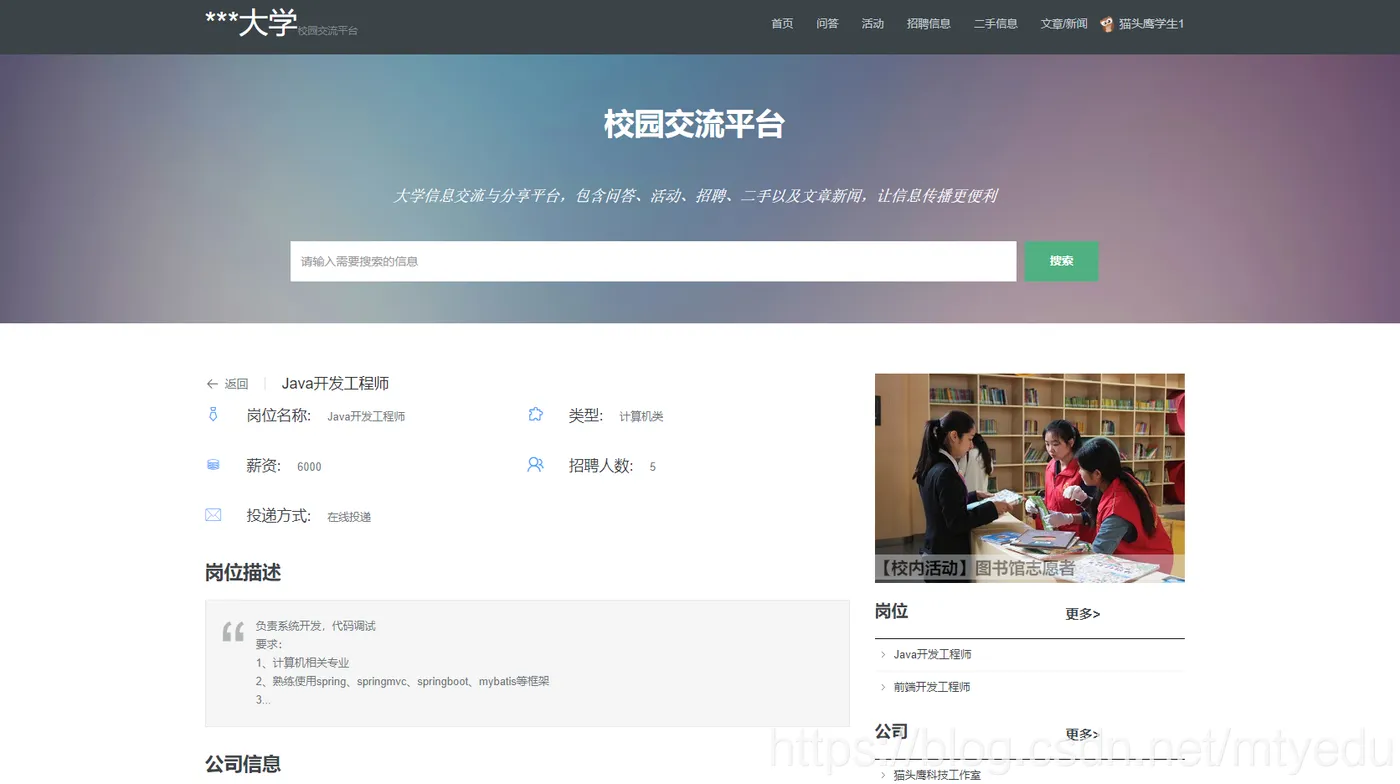The width and height of the screenshot is (1400, 784).
Task: Click the 返回 link
Action: (236, 384)
